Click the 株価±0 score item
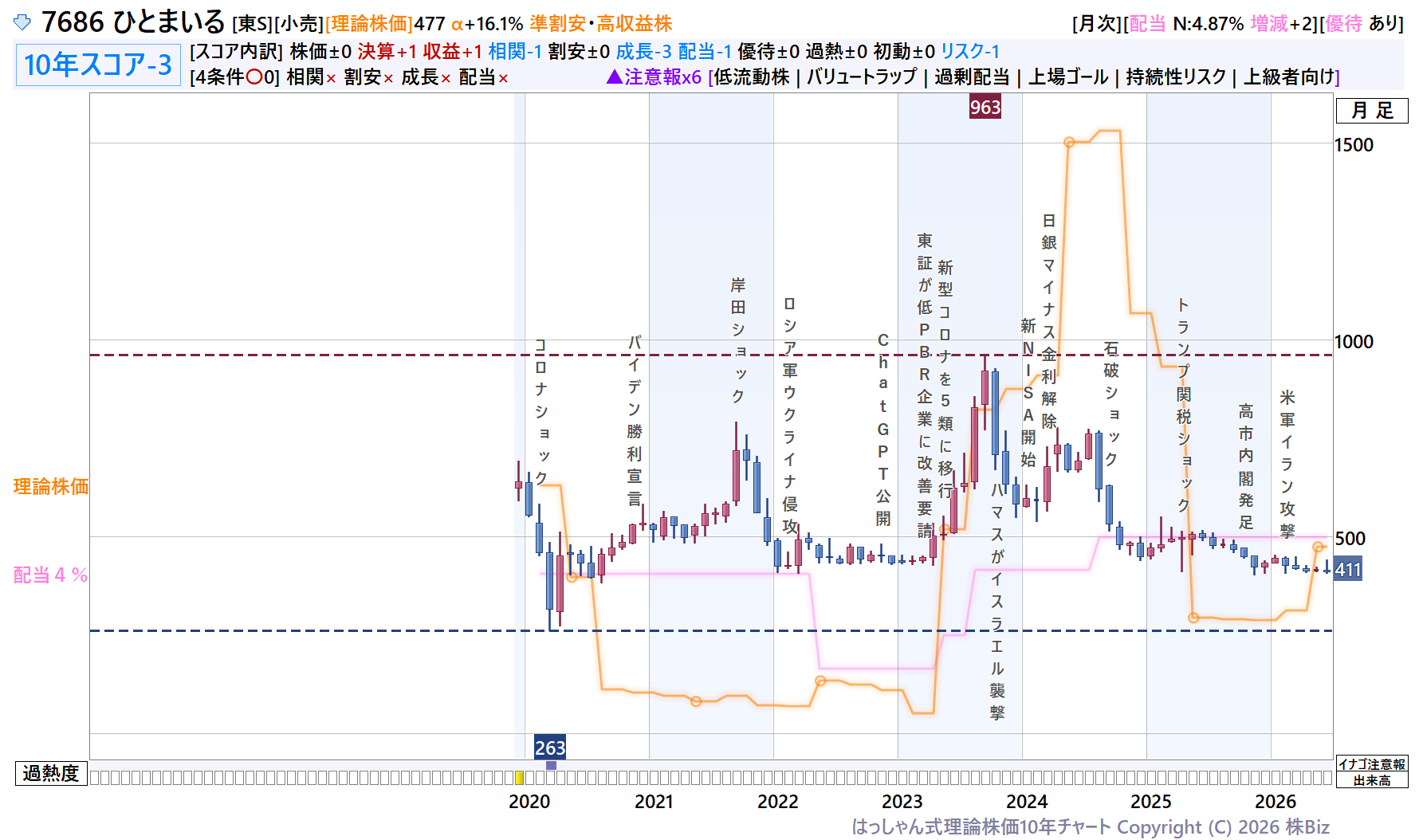Image resolution: width=1419 pixels, height=840 pixels. (320, 52)
